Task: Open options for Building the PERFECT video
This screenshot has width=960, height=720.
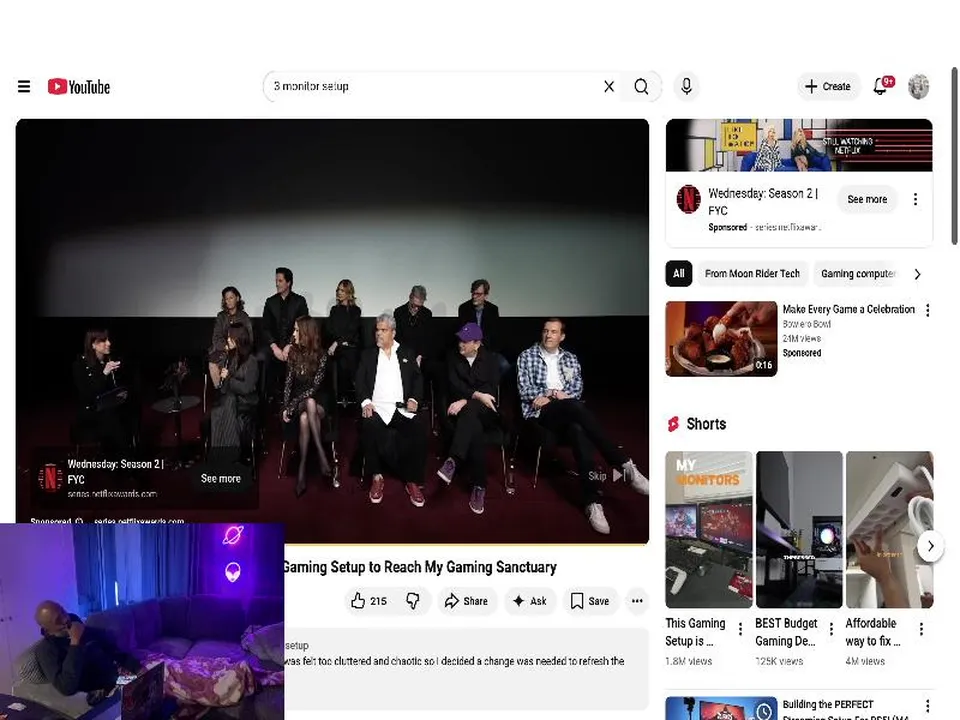Action: click(x=928, y=705)
